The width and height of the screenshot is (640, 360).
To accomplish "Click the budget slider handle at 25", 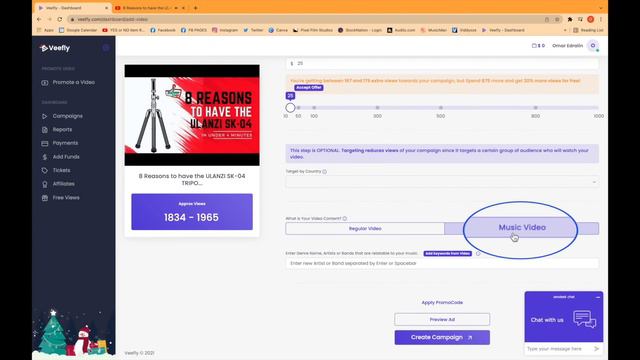I will tap(290, 108).
